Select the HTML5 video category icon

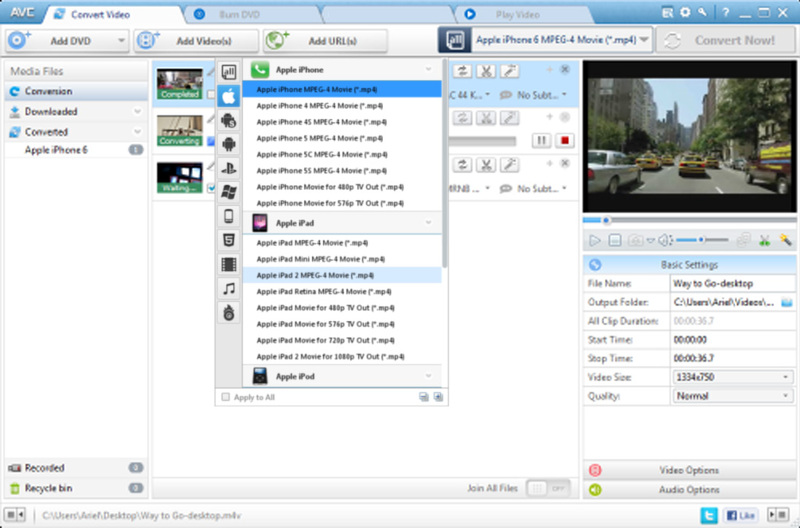[x=229, y=240]
